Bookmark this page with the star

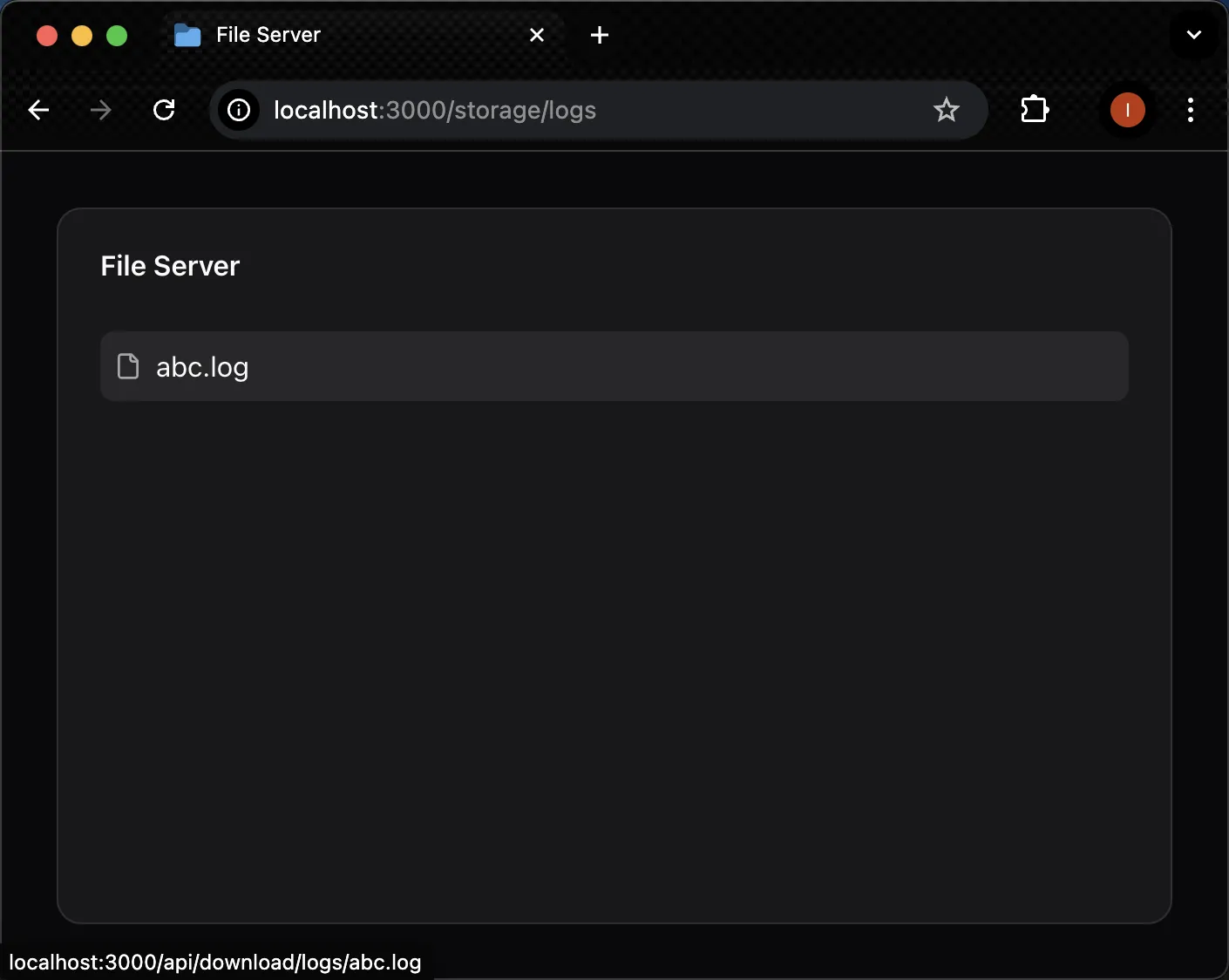coord(946,110)
